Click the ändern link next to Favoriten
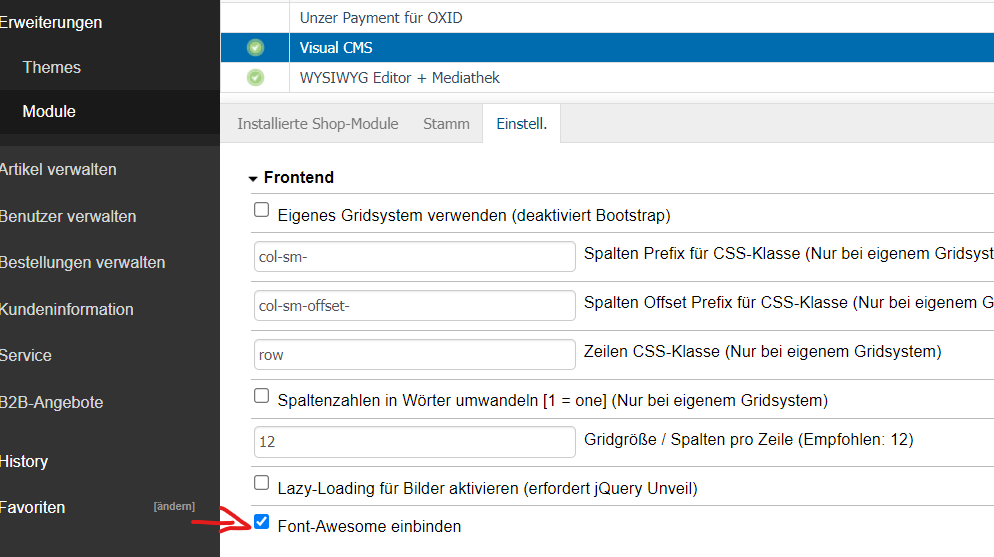The image size is (994, 557). click(x=174, y=506)
